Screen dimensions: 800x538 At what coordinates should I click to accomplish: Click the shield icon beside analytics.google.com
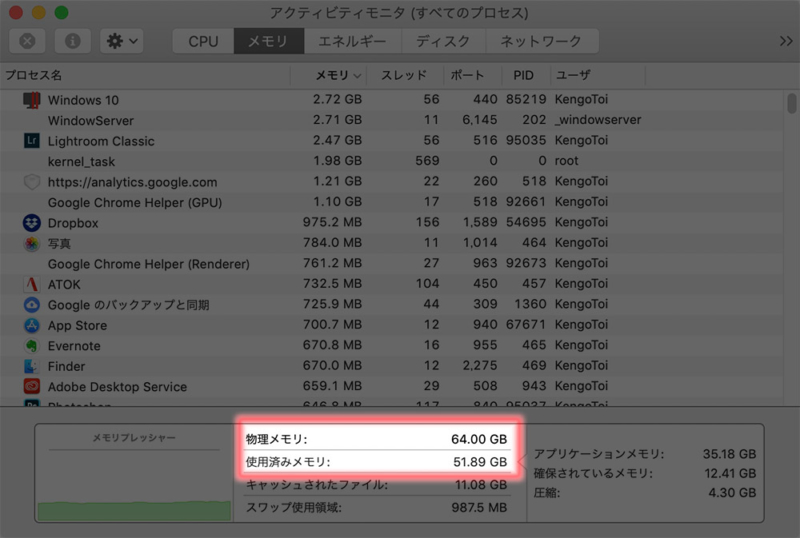click(32, 182)
